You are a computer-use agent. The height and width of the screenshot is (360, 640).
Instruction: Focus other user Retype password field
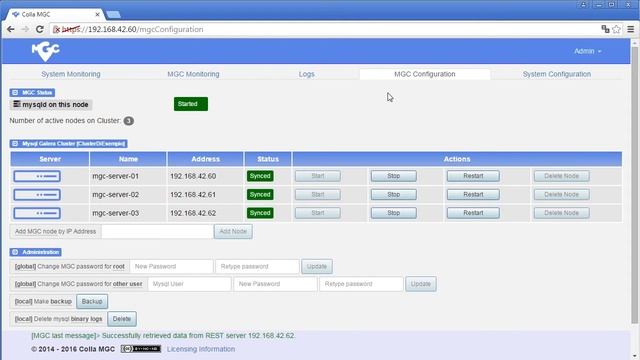click(x=361, y=284)
